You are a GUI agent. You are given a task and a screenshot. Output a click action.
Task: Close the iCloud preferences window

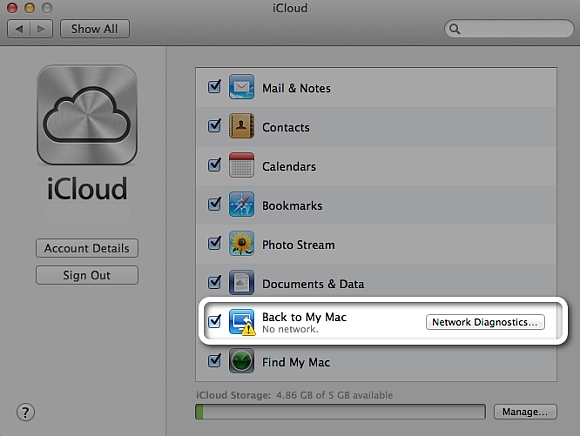(x=12, y=8)
